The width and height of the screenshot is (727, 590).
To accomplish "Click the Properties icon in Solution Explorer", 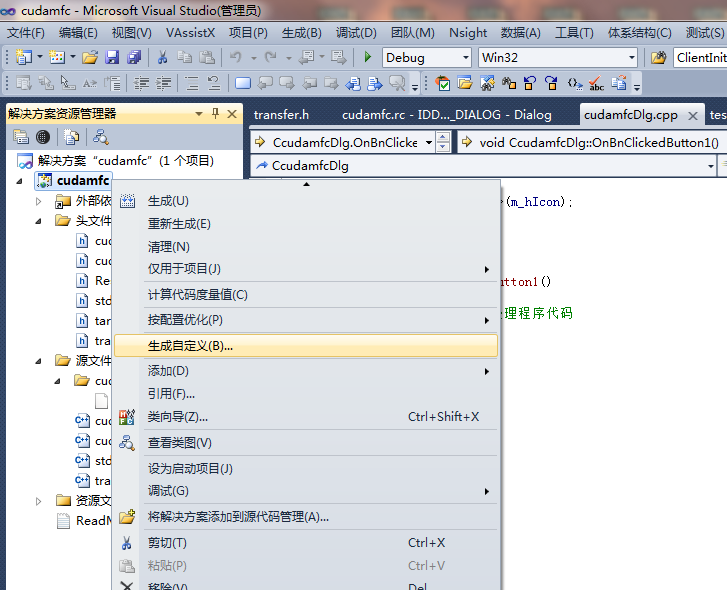I will point(21,137).
